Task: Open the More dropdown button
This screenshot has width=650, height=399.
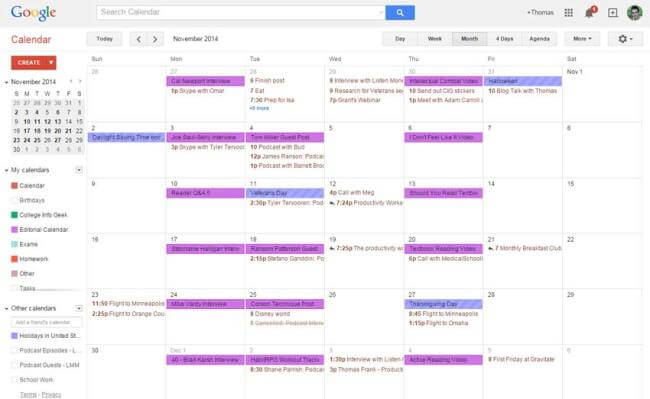Action: click(x=582, y=39)
